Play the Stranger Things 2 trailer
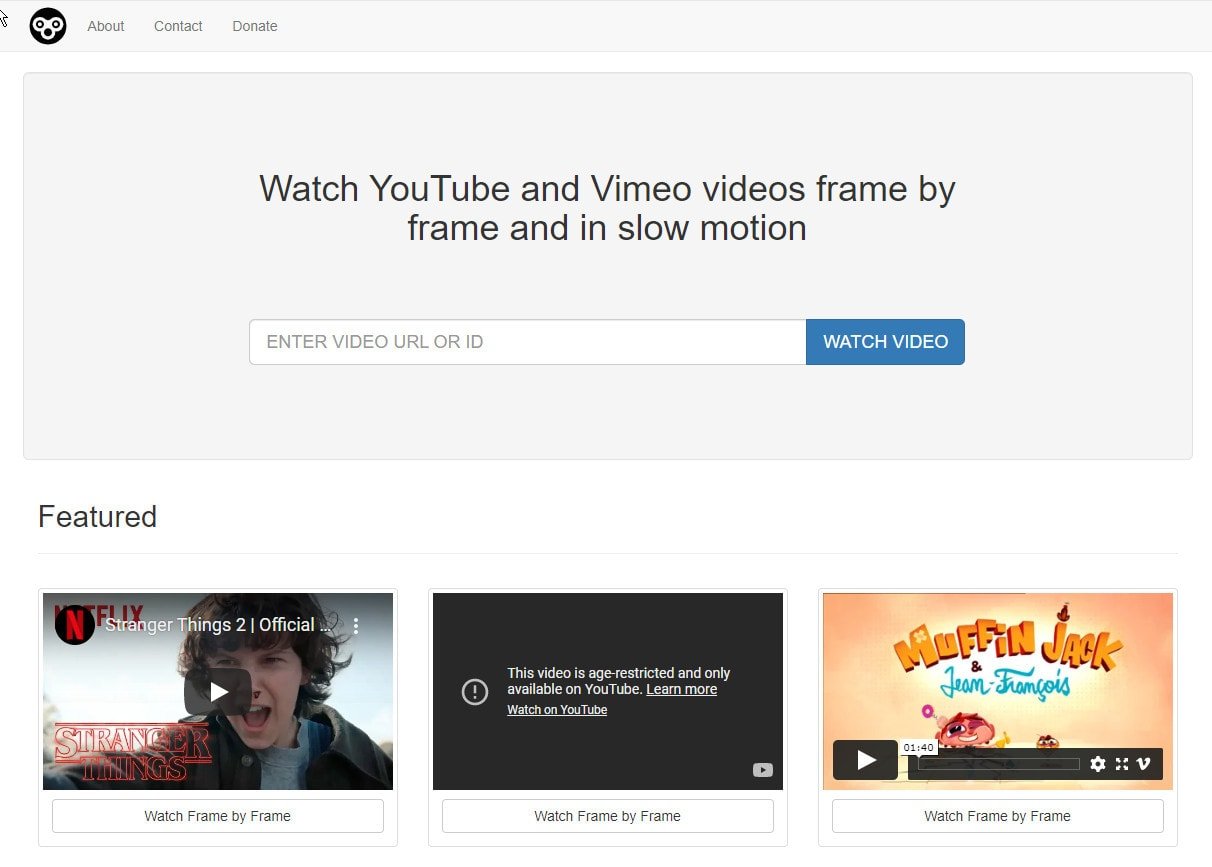 pos(217,691)
